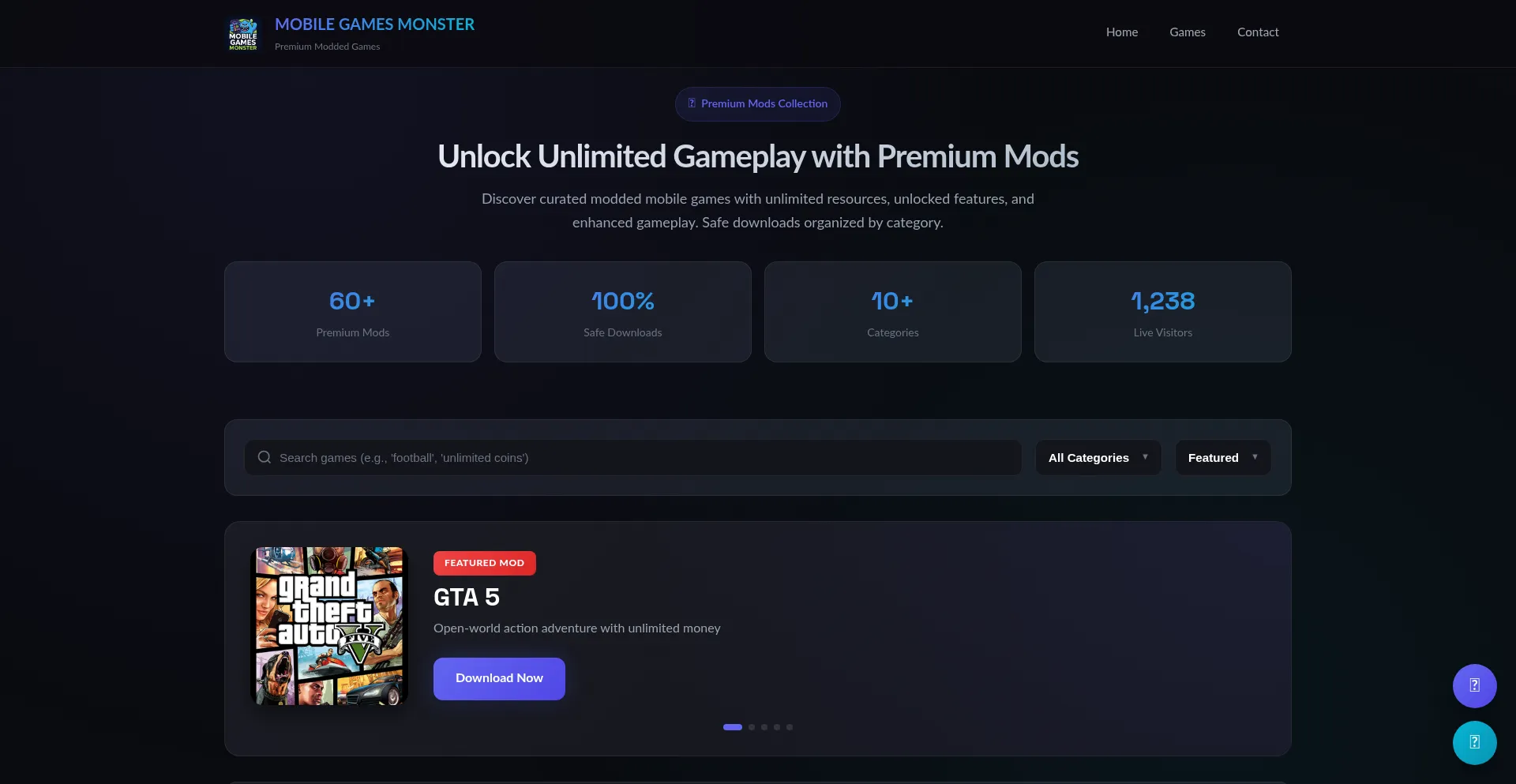1516x784 pixels.
Task: Click the MOBILE GAMES MONSTER title link
Action: point(374,24)
